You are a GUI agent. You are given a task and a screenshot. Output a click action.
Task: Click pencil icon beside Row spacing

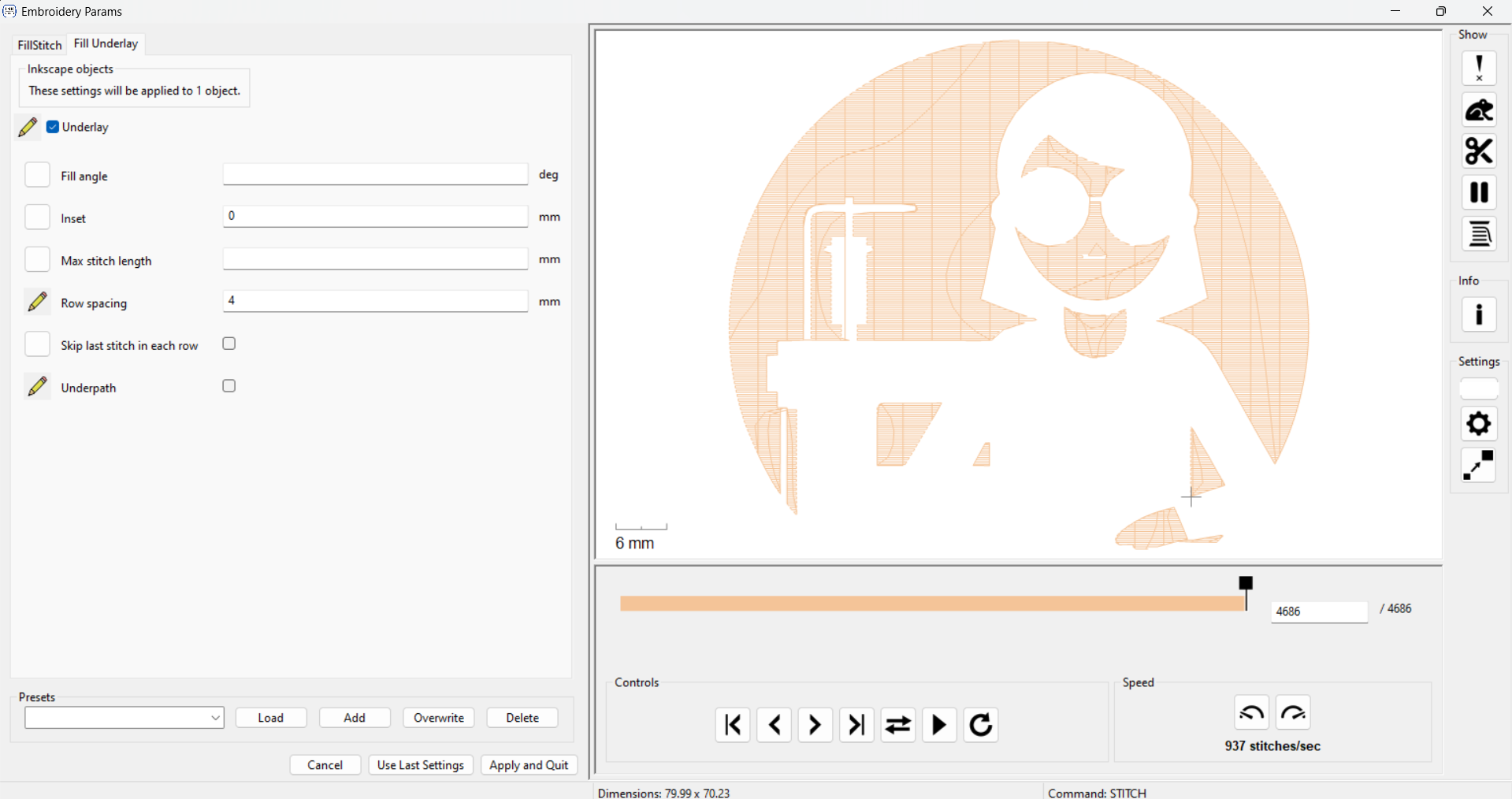[37, 302]
